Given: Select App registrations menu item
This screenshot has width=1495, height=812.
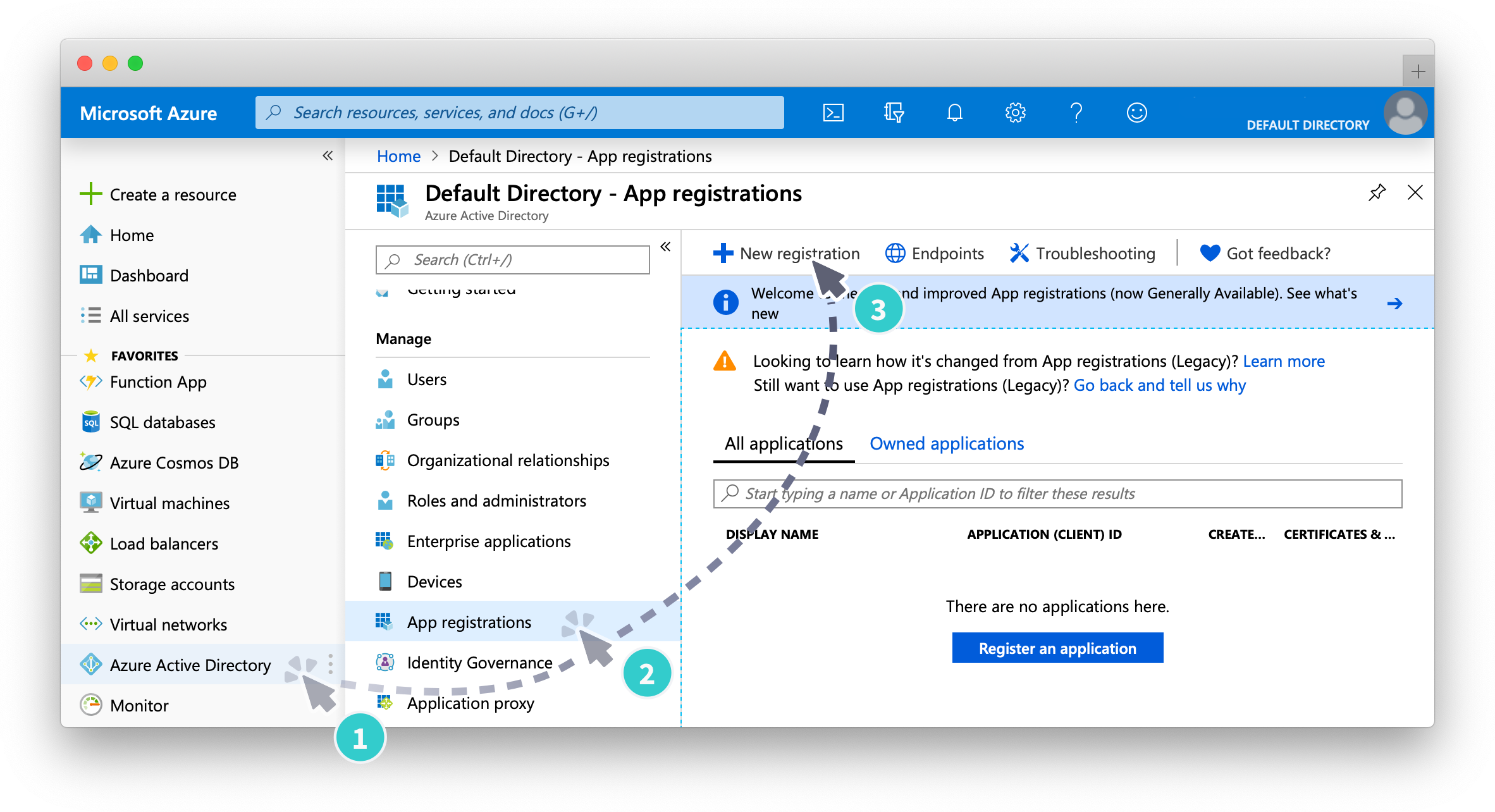Looking at the screenshot, I should 513,622.
